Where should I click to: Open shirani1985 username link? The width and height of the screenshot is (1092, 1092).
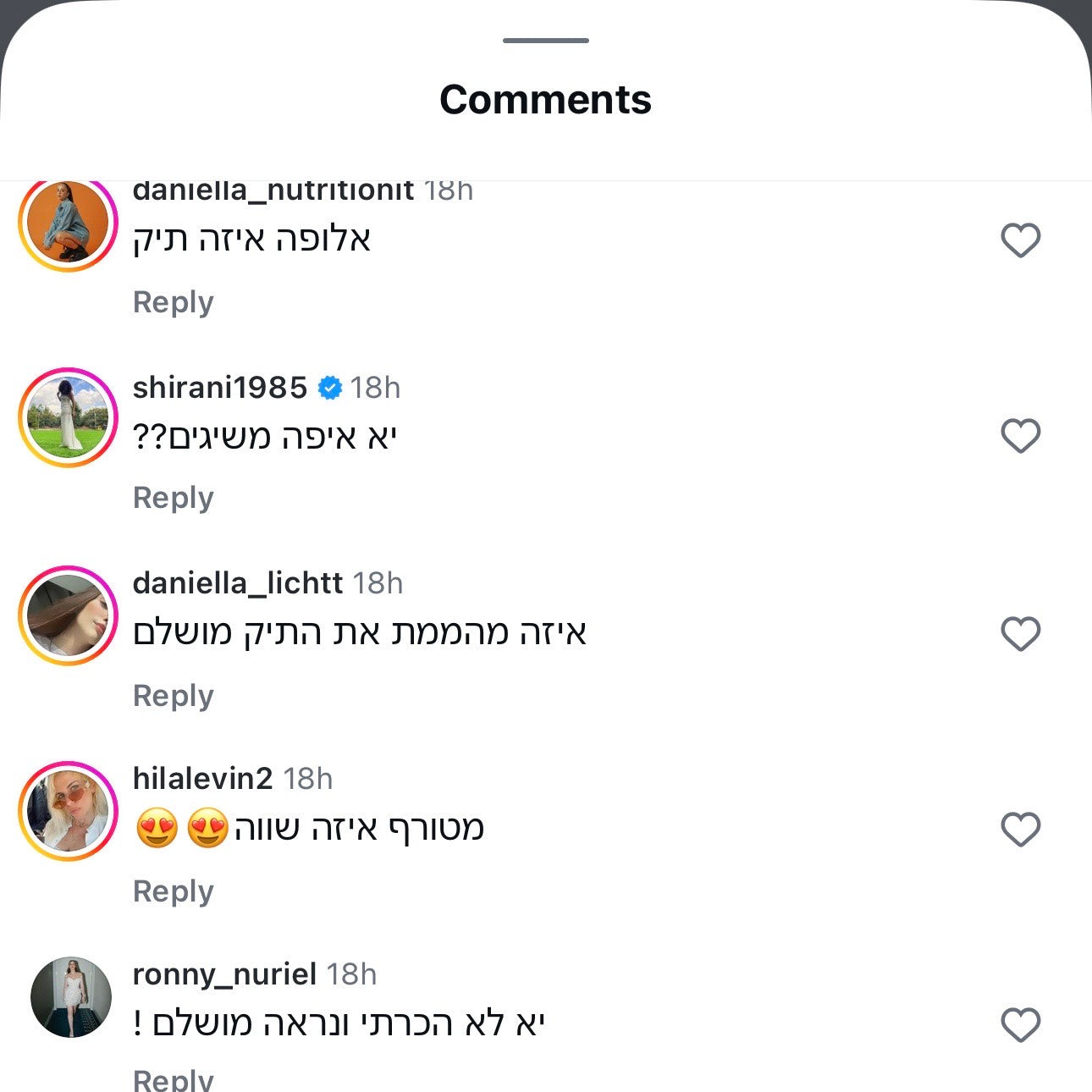pyautogui.click(x=220, y=388)
